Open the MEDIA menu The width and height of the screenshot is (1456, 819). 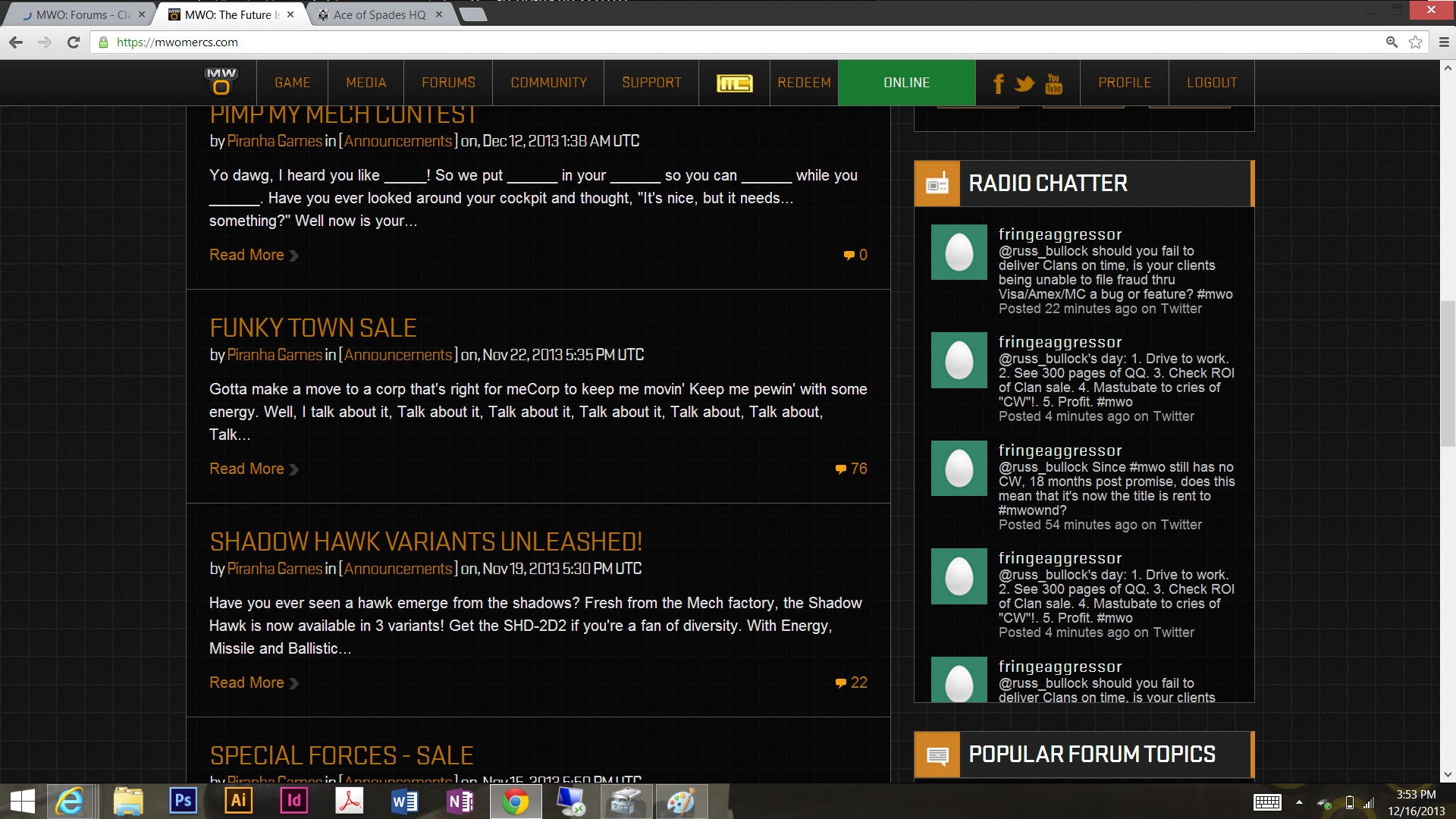point(366,83)
